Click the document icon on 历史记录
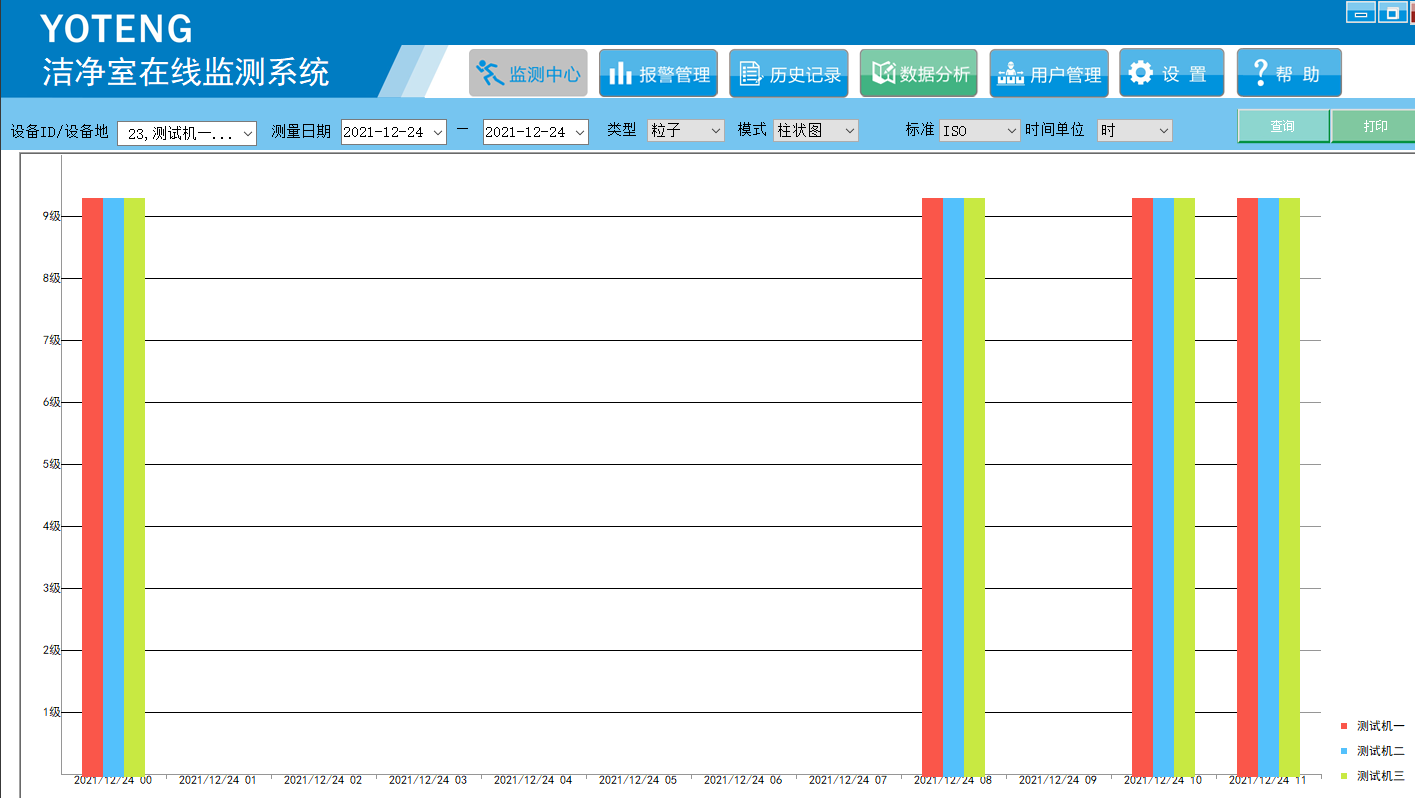 coord(750,73)
